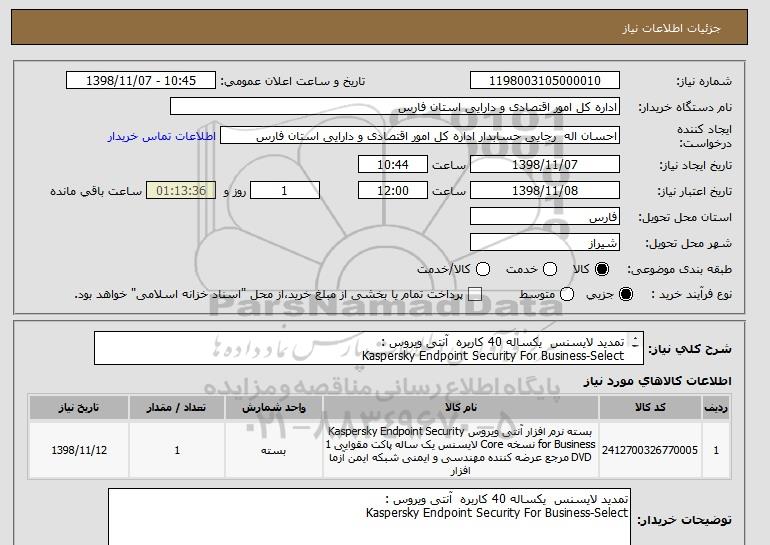Click the row number cell under ردیف
770x545 pixels.
716,450
